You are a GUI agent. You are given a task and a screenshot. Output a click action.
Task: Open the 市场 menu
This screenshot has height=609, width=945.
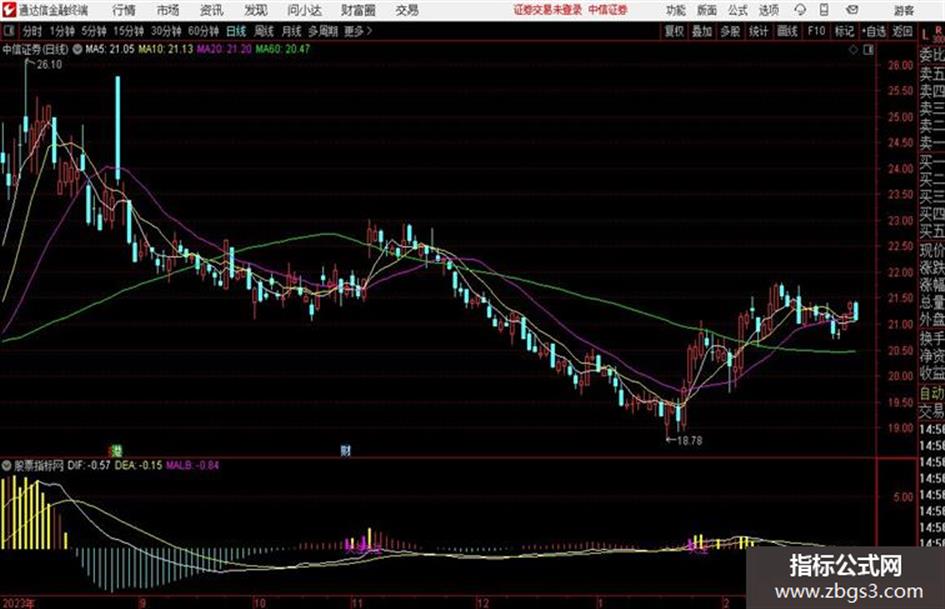click(x=168, y=10)
